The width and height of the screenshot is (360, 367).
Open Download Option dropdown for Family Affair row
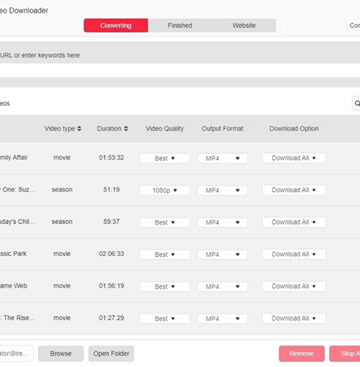[294, 158]
